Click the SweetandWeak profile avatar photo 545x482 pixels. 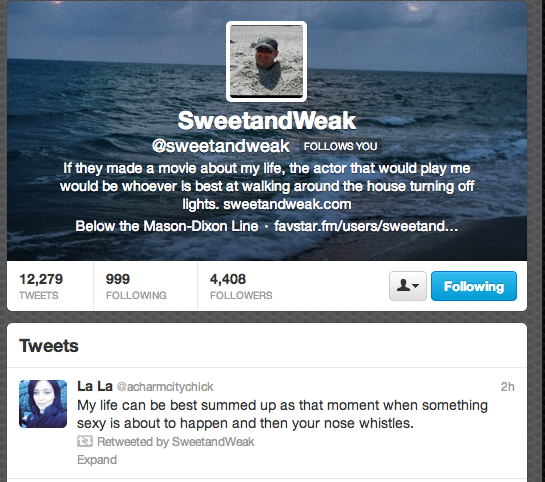[x=266, y=62]
